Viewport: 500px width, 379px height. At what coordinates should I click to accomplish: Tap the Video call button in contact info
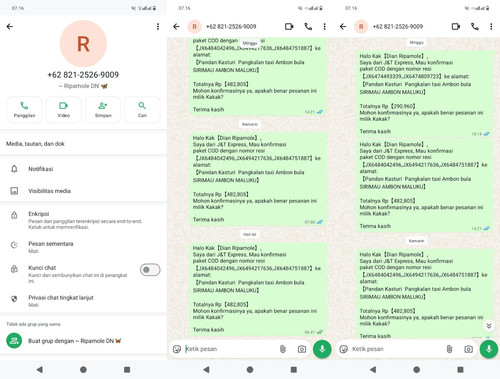pos(63,110)
